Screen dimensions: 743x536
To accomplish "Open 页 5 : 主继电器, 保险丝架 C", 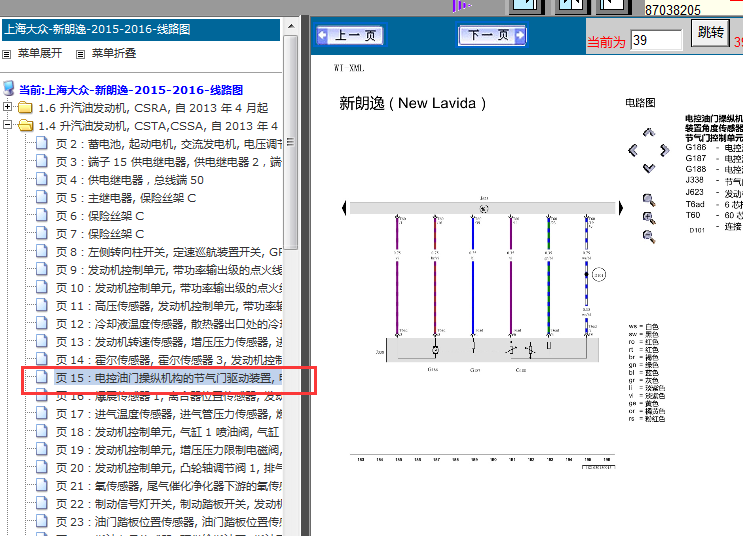I will coord(126,198).
